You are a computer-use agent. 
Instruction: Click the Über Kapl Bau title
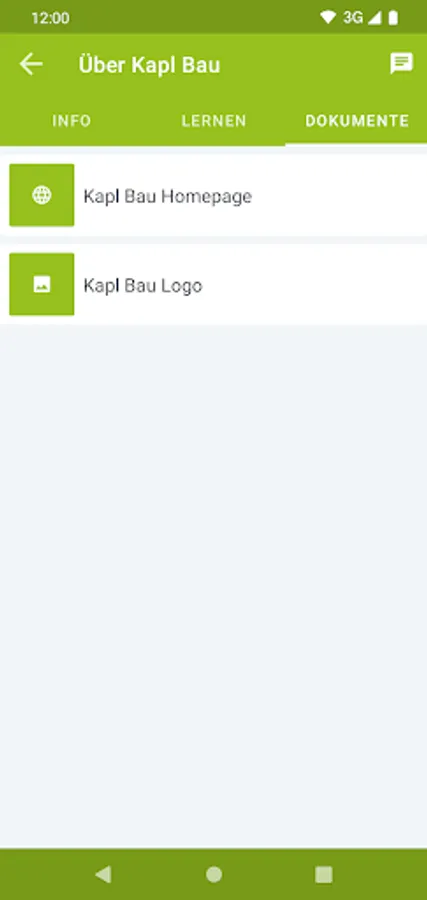pyautogui.click(x=149, y=65)
